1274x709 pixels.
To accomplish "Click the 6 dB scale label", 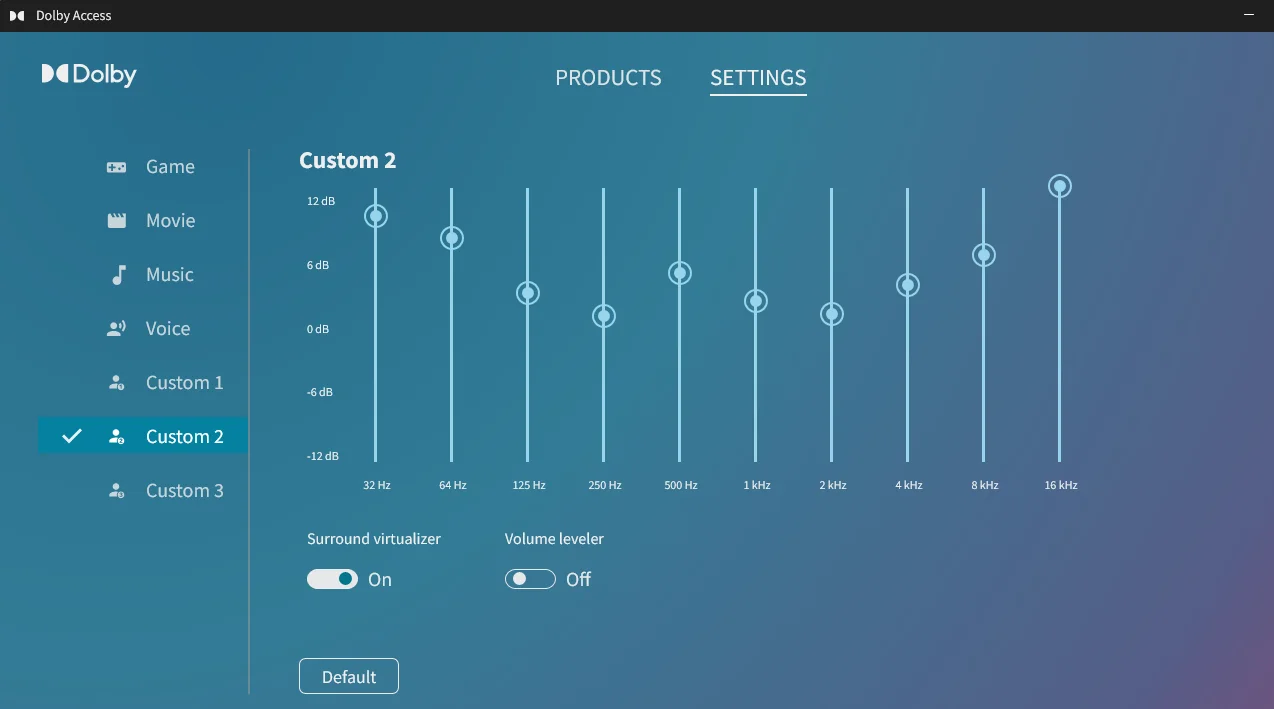I will point(318,265).
